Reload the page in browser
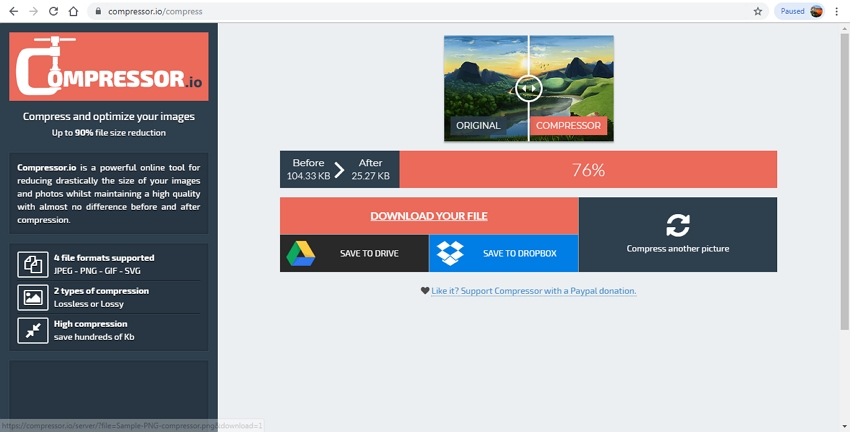 point(53,11)
